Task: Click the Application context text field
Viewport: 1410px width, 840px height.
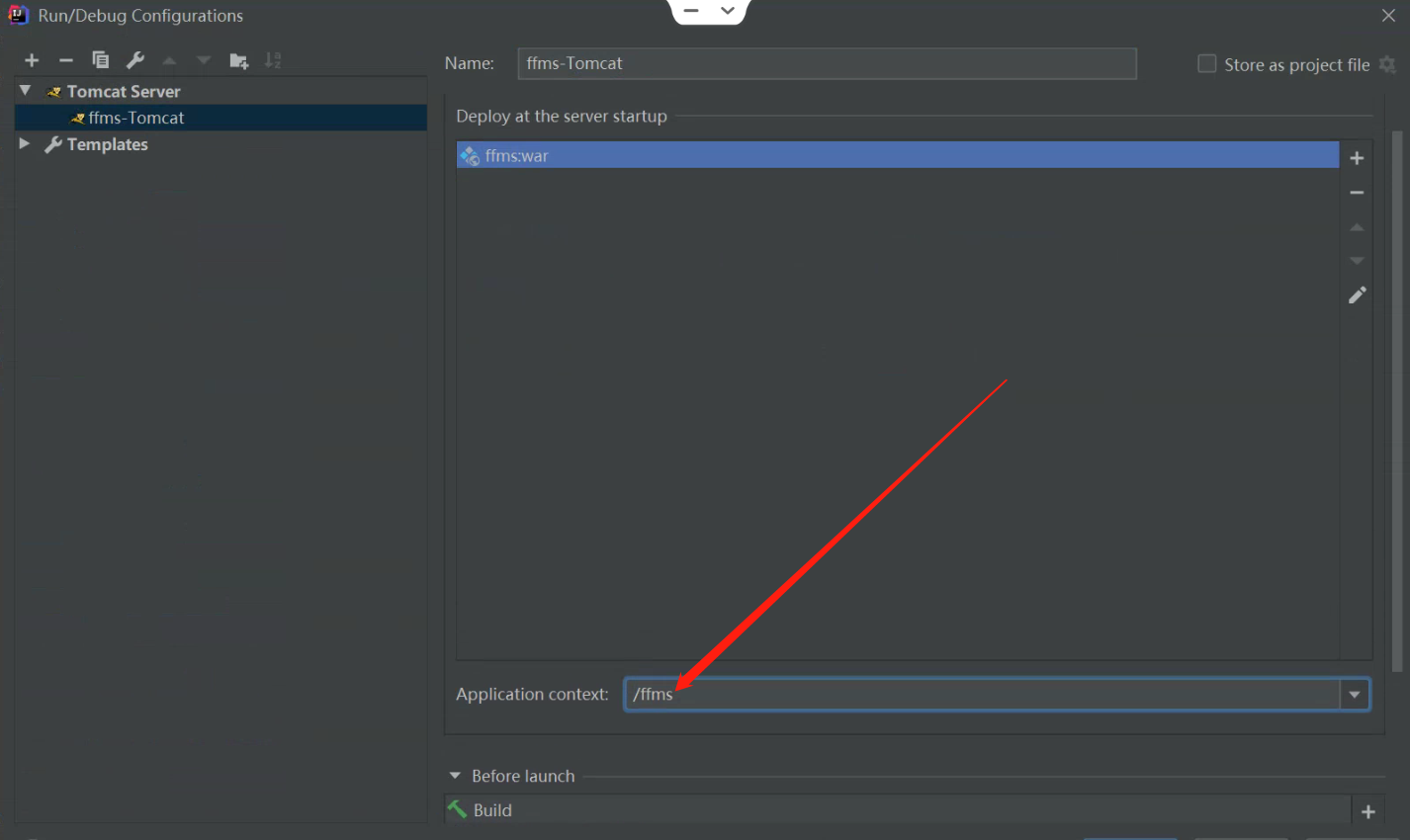Action: tap(983, 695)
